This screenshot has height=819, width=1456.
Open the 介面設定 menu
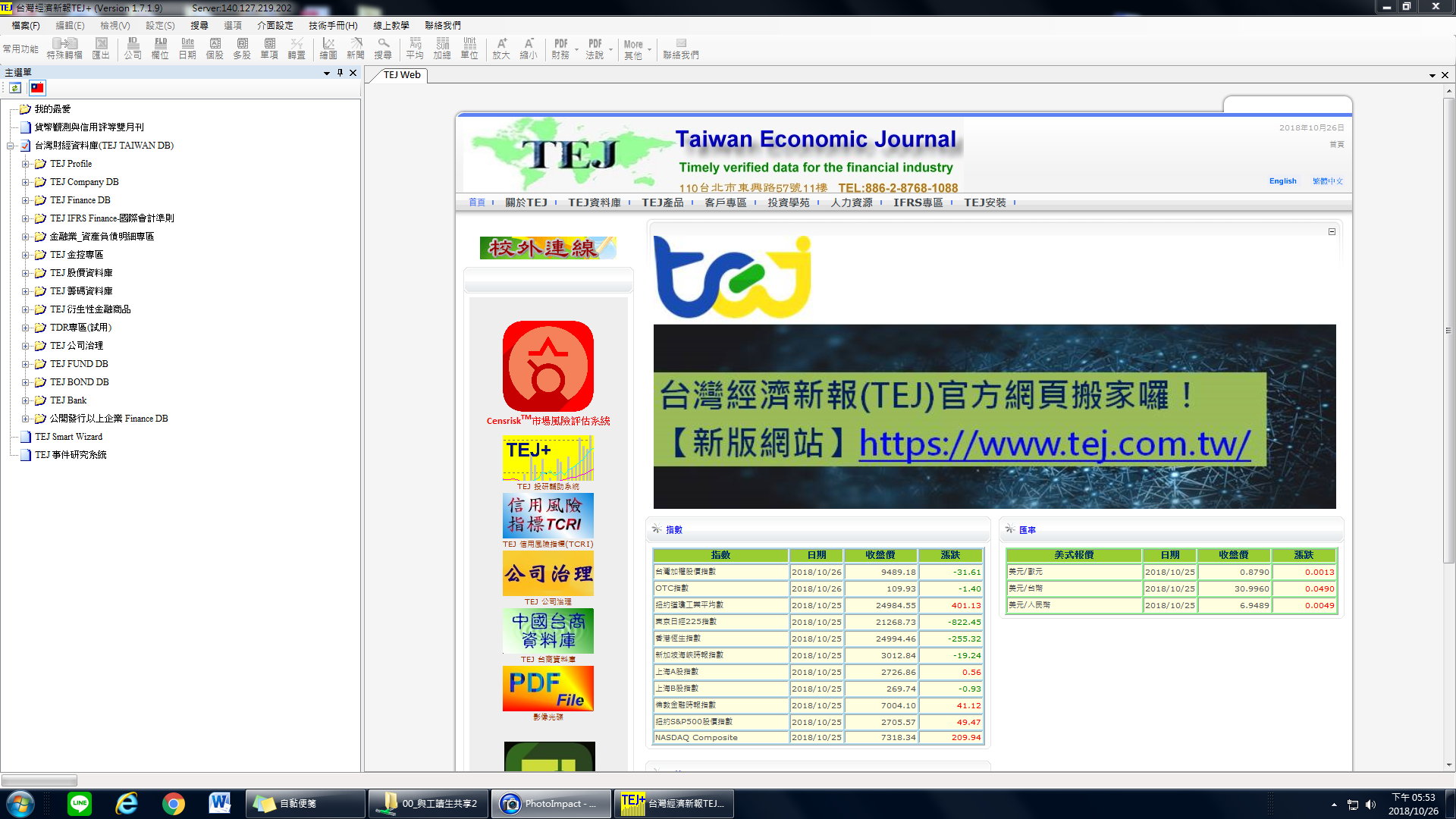coord(275,25)
